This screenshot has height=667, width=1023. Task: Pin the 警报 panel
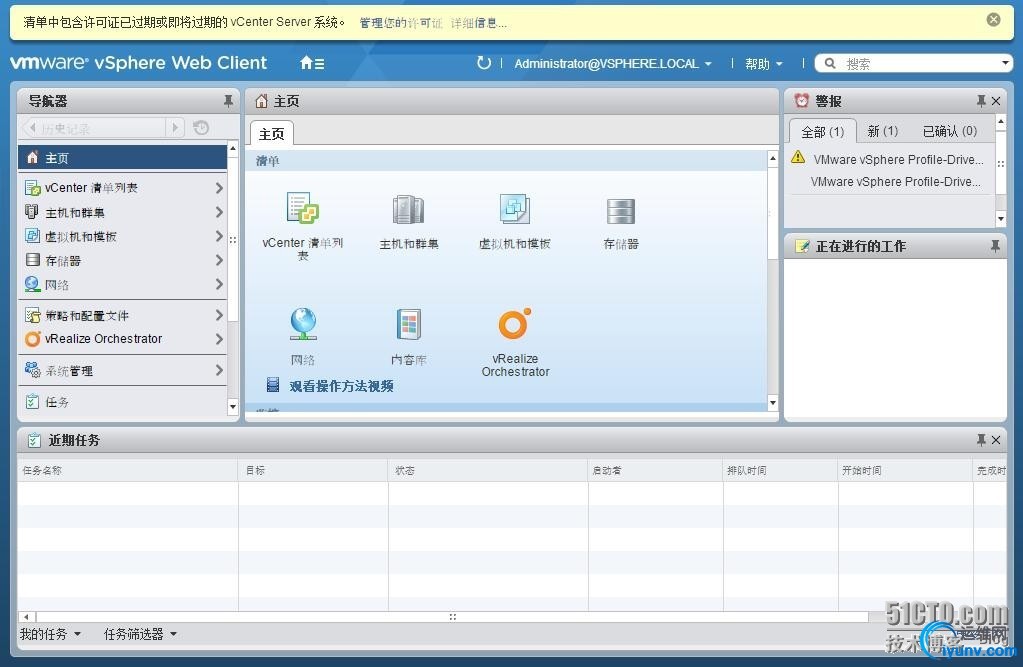click(x=981, y=101)
